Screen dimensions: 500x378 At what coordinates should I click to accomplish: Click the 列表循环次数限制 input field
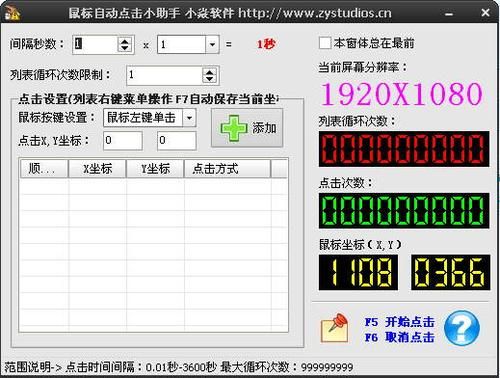pyautogui.click(x=165, y=75)
